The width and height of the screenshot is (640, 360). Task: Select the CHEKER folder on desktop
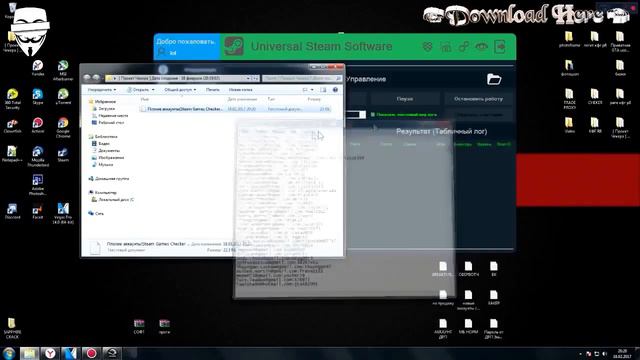tap(595, 97)
